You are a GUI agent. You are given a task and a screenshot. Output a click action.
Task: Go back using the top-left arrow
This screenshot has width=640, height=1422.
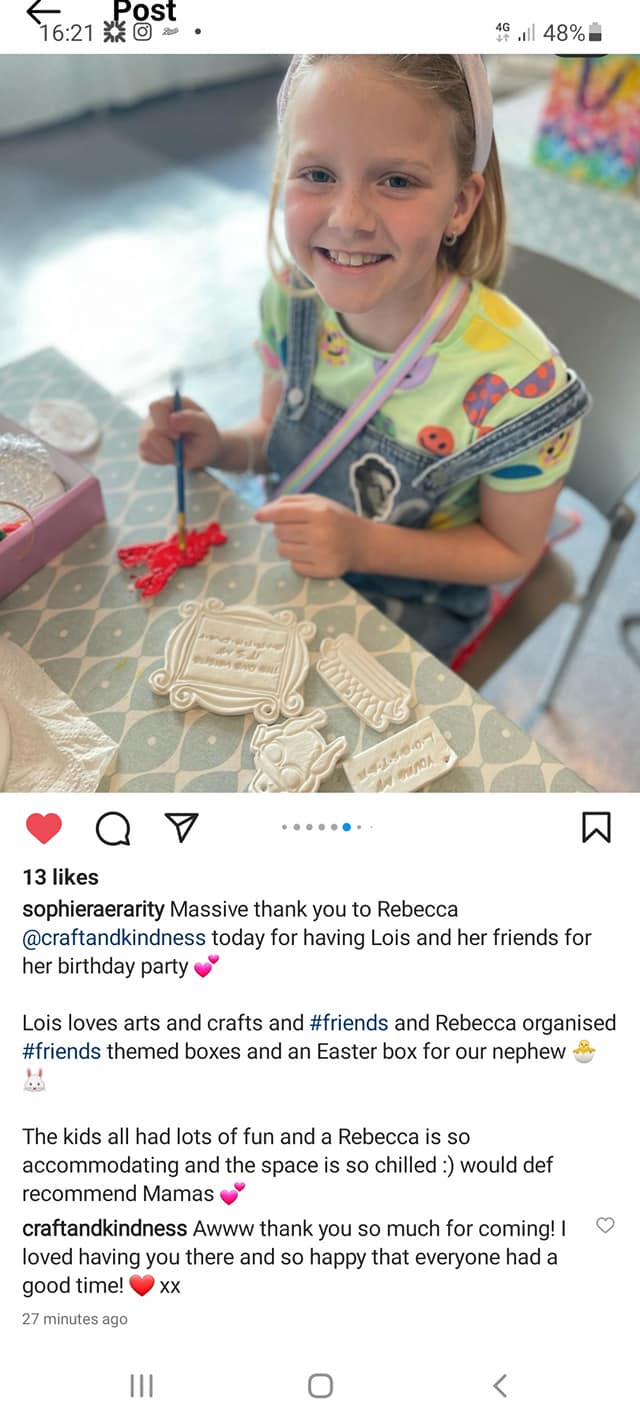43,11
